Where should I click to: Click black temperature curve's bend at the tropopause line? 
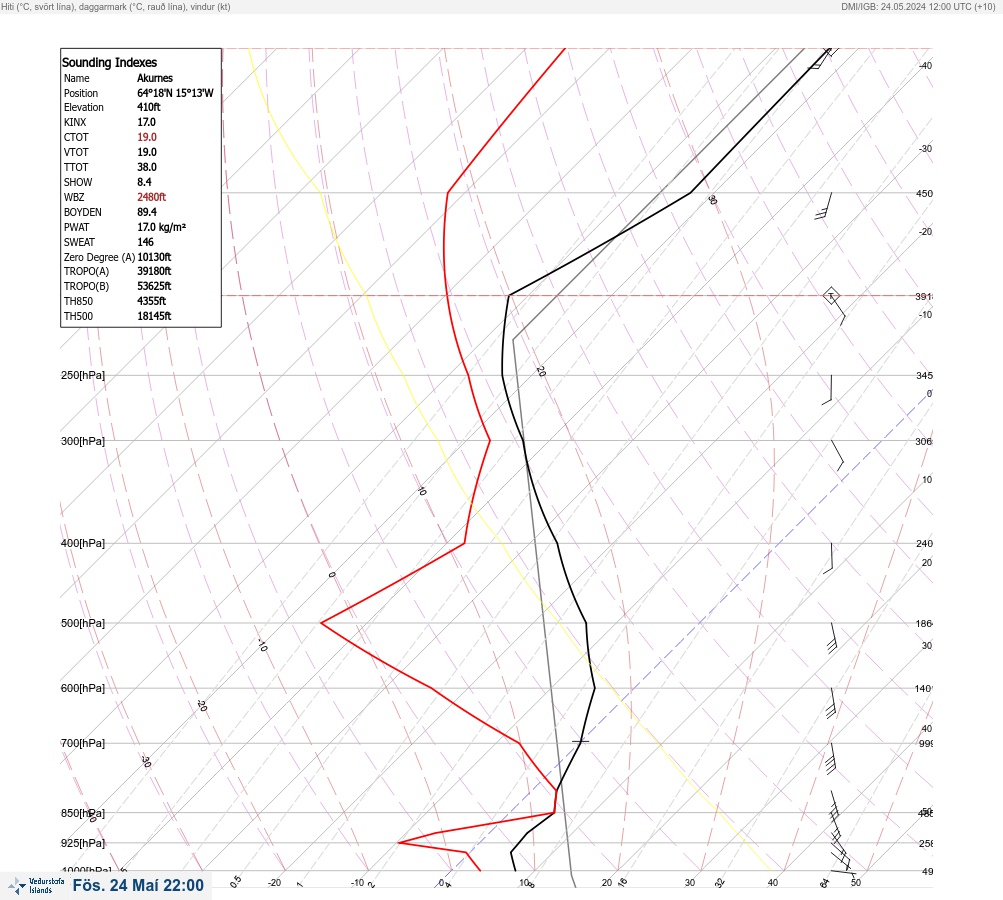coord(509,296)
